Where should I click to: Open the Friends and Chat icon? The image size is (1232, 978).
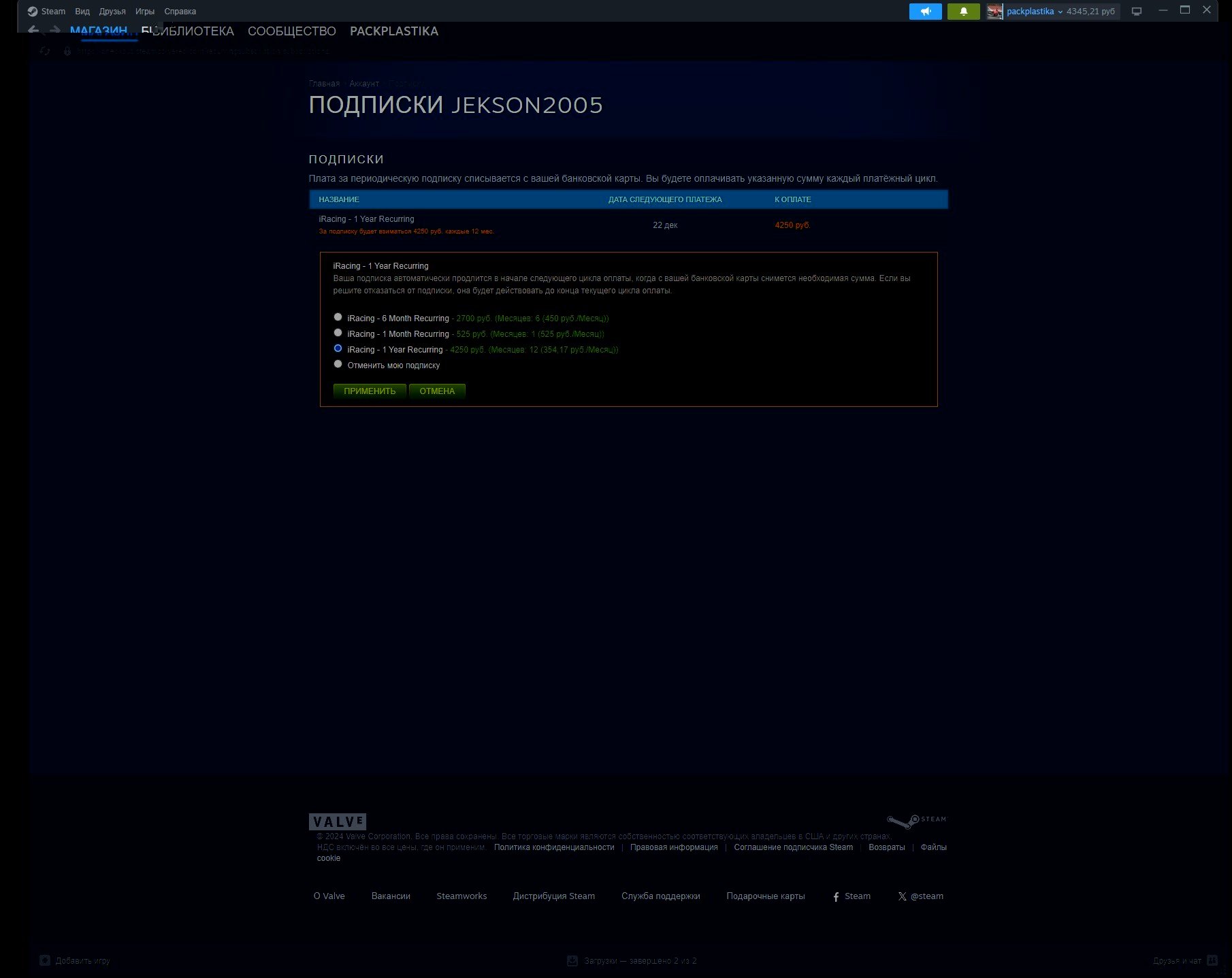(x=1212, y=960)
